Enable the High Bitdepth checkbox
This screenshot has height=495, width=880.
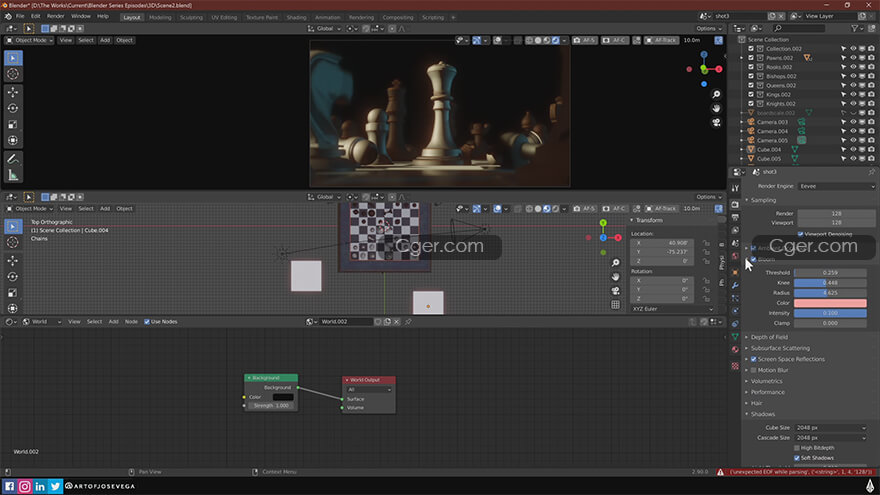click(797, 448)
